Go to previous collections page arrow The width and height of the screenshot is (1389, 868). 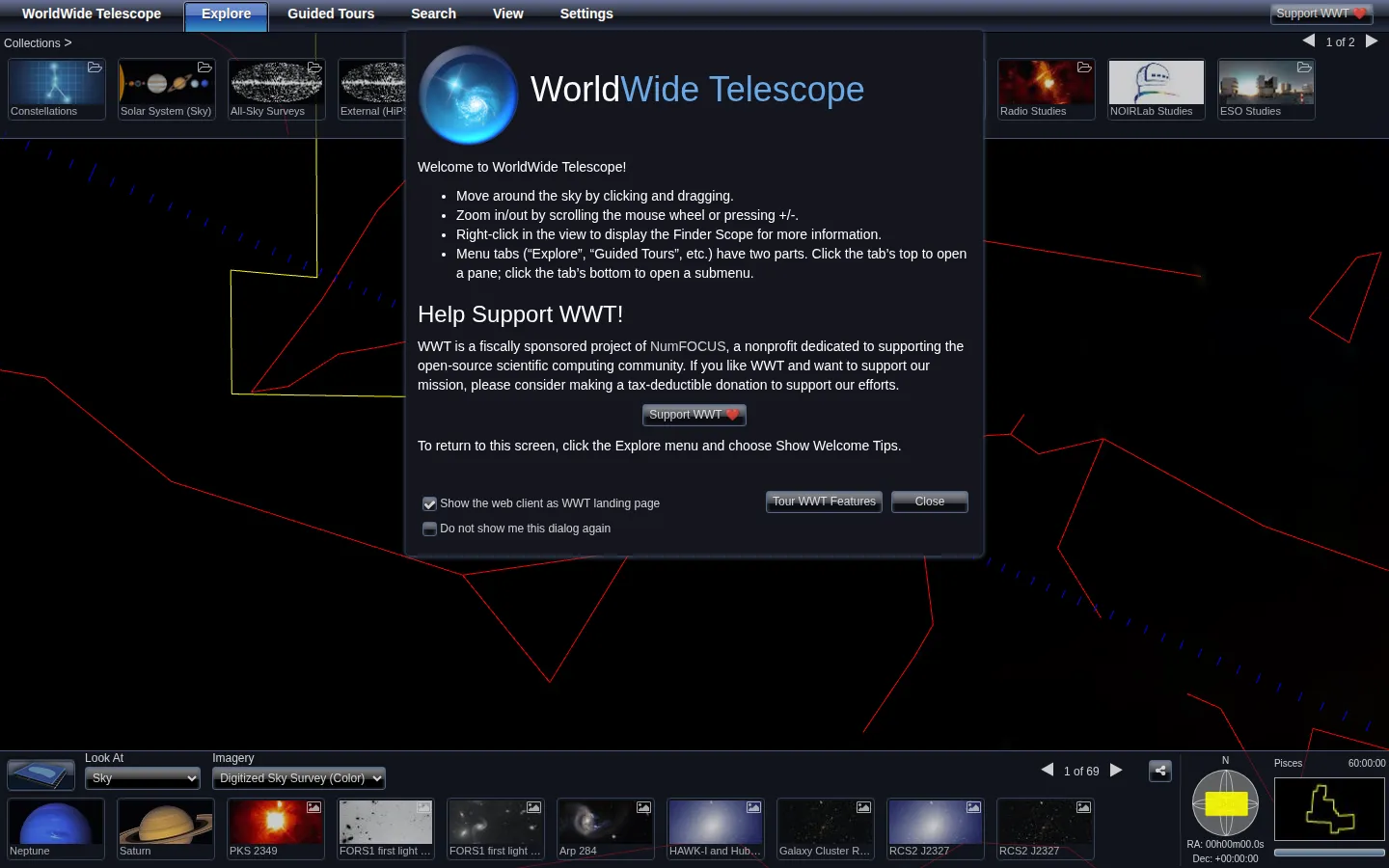(x=1309, y=41)
